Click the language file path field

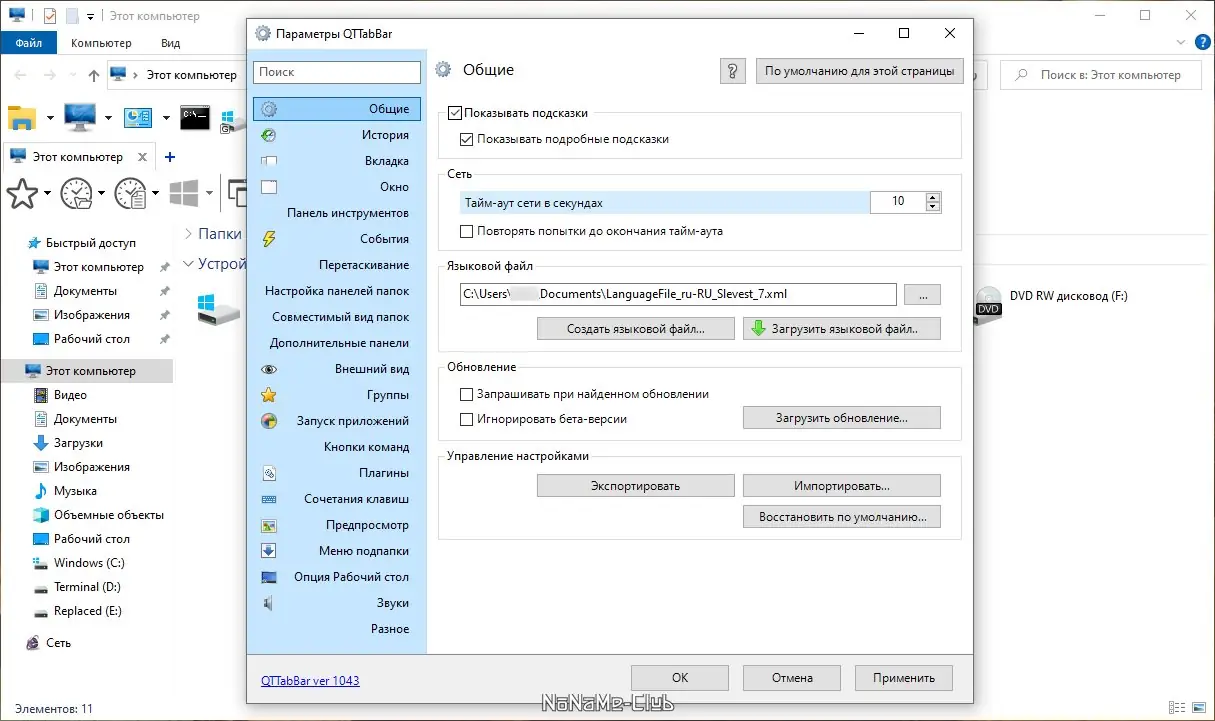click(678, 294)
